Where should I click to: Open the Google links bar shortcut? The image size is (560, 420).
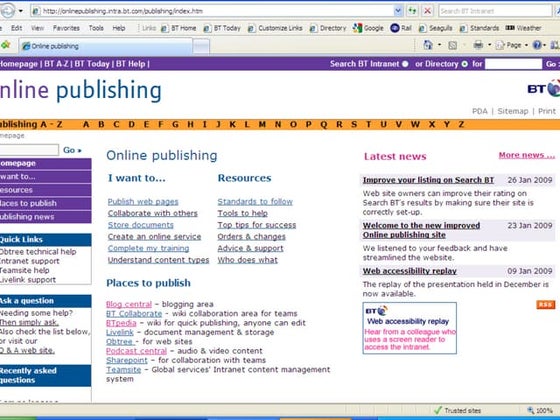(x=368, y=28)
